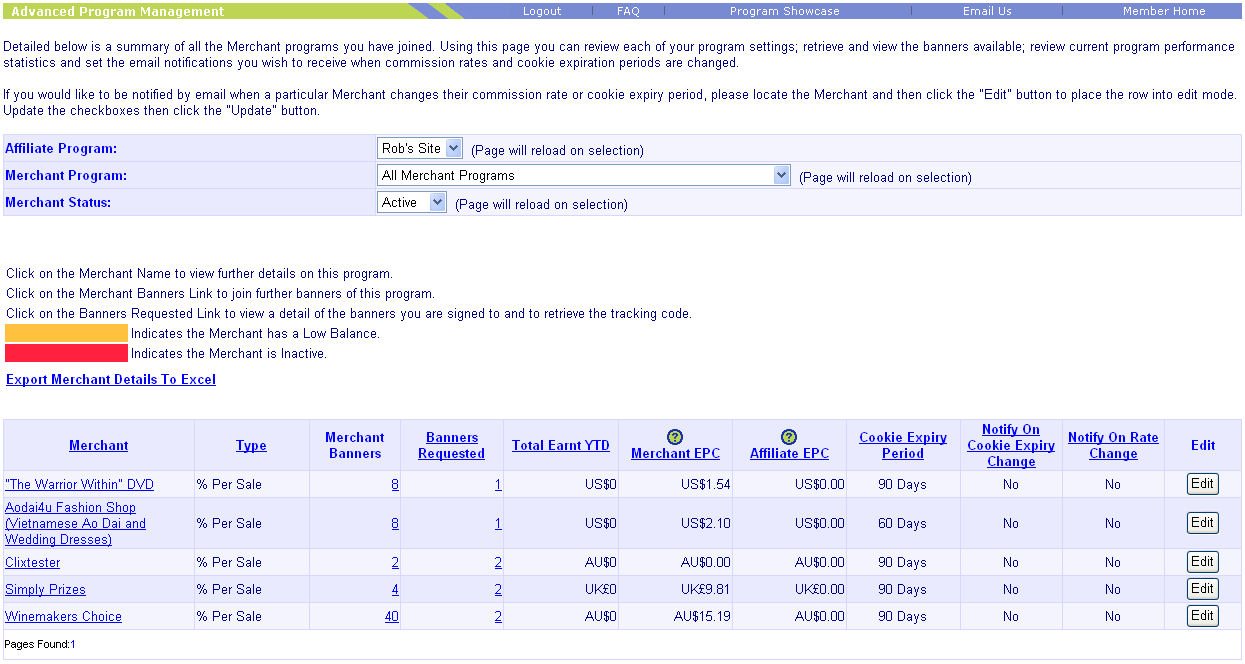The image size is (1245, 664).
Task: View banners requested for Clixtester
Action: point(498,562)
